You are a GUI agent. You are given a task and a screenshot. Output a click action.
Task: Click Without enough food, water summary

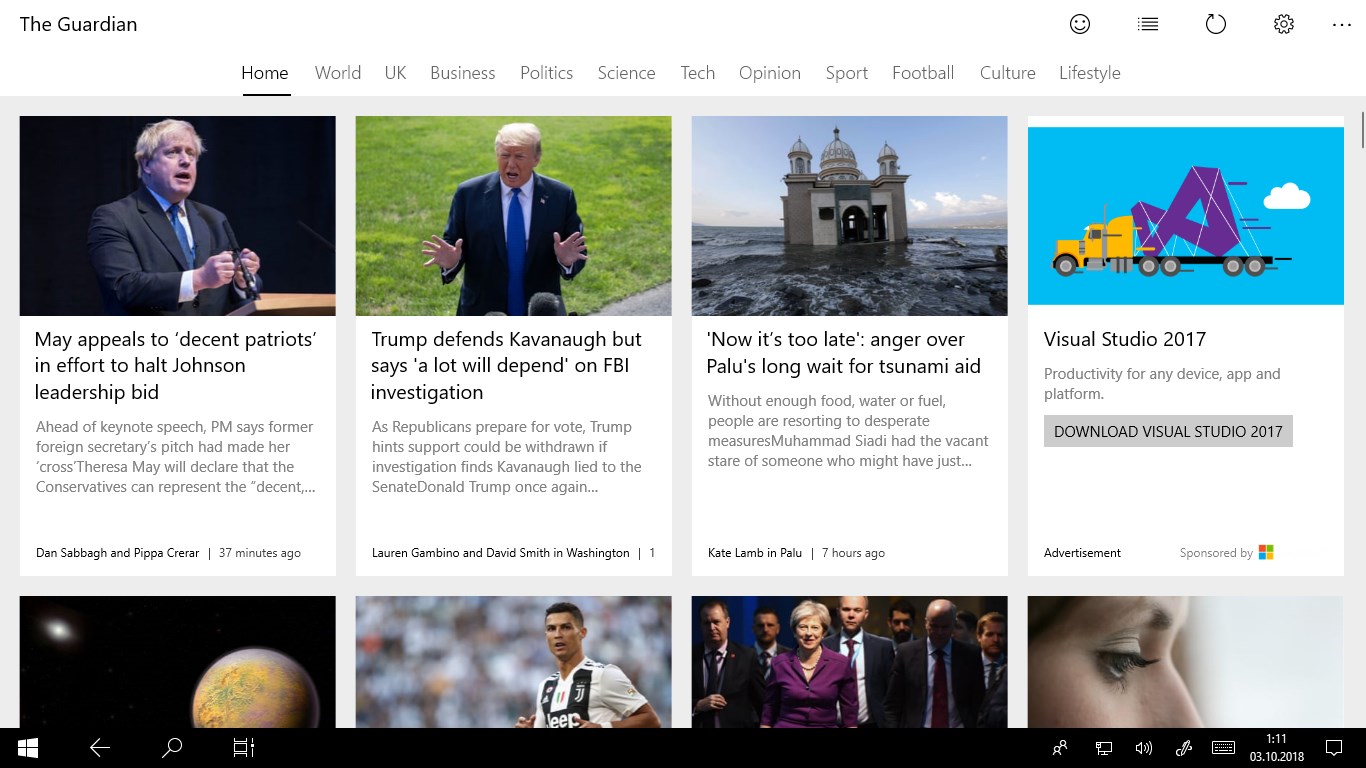[x=848, y=431]
